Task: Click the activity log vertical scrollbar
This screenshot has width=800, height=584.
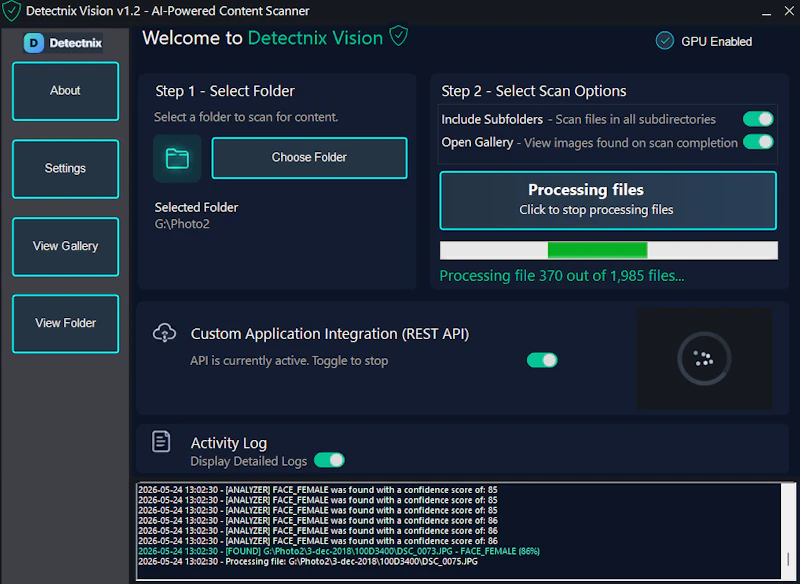Action: (789, 530)
